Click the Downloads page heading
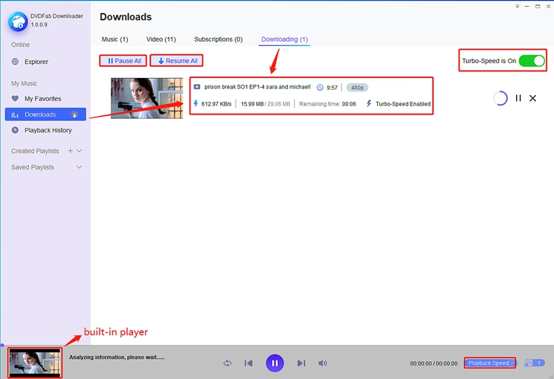 click(x=126, y=17)
